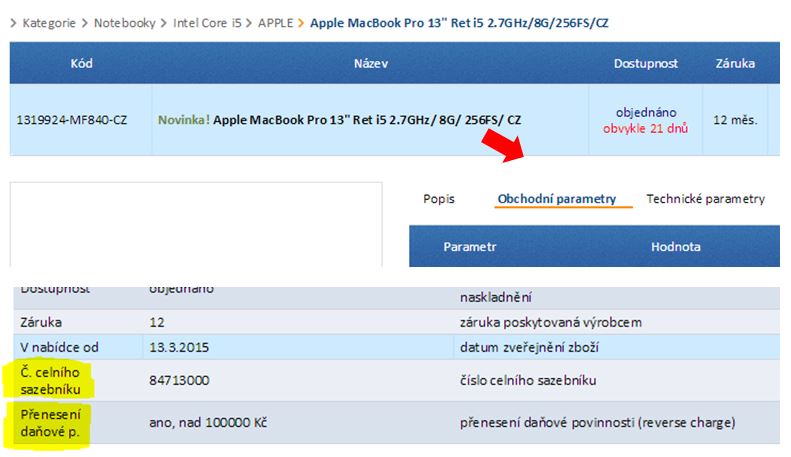Select 'V nabídce od' row label
The width and height of the screenshot is (791, 457).
(60, 348)
